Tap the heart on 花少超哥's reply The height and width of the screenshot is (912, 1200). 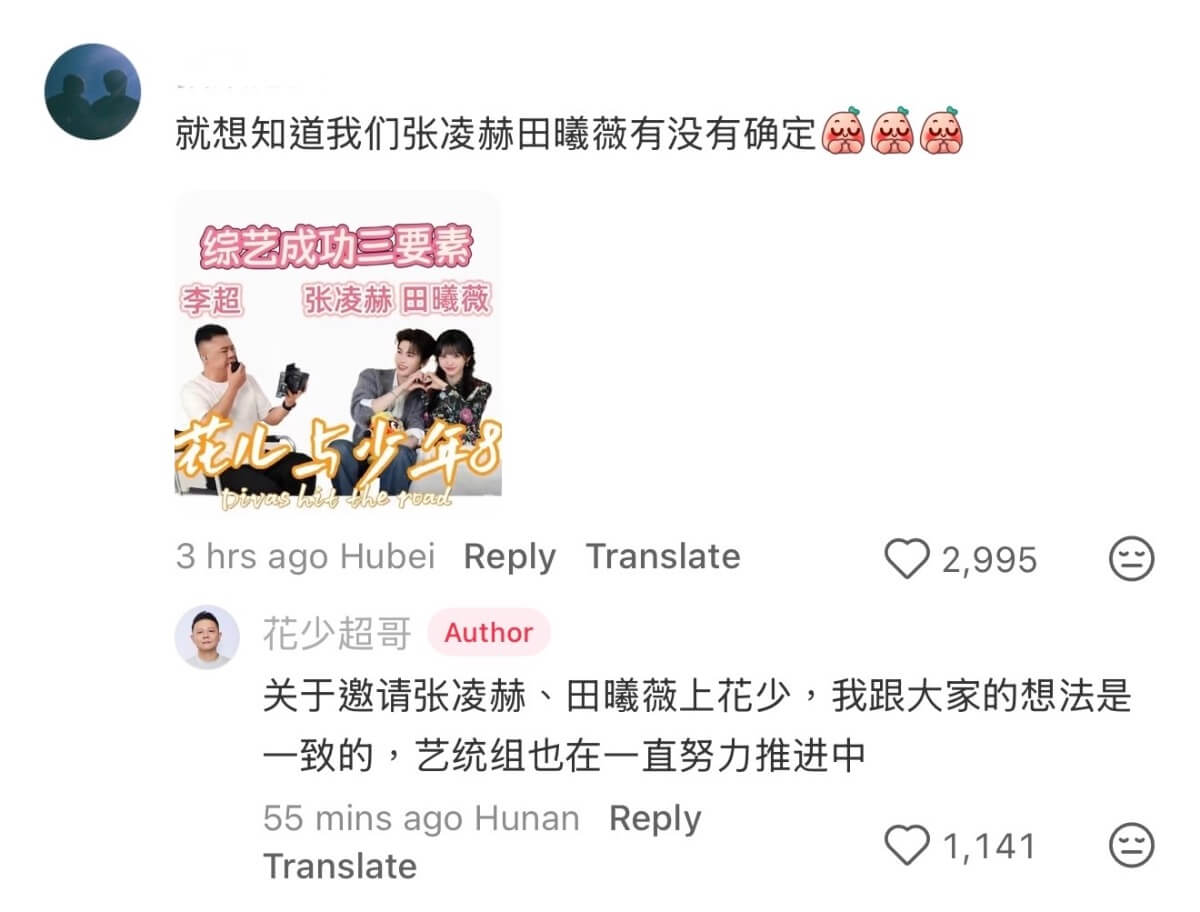click(907, 846)
